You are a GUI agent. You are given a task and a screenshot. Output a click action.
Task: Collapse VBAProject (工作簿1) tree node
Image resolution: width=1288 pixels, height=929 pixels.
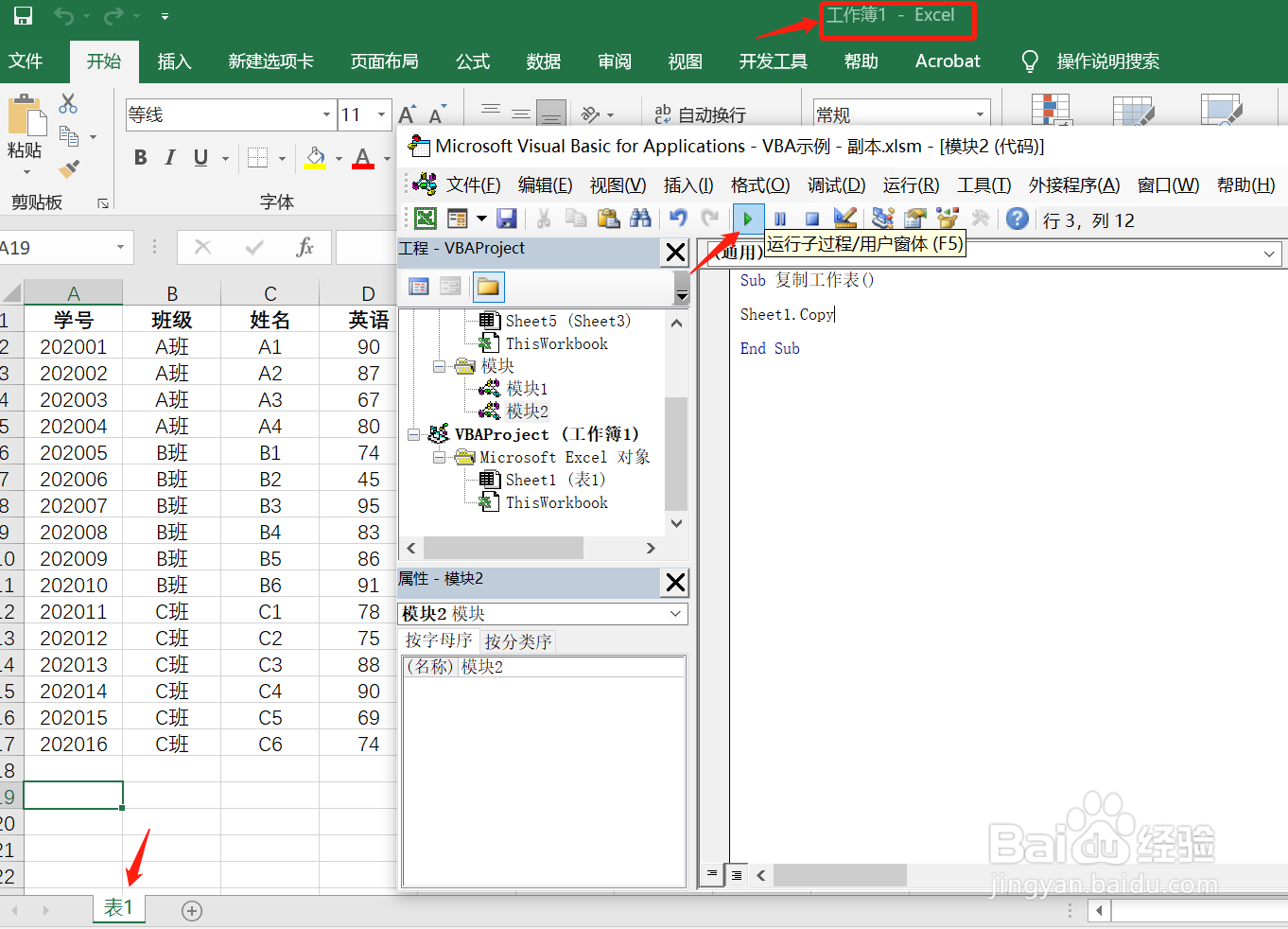413,434
